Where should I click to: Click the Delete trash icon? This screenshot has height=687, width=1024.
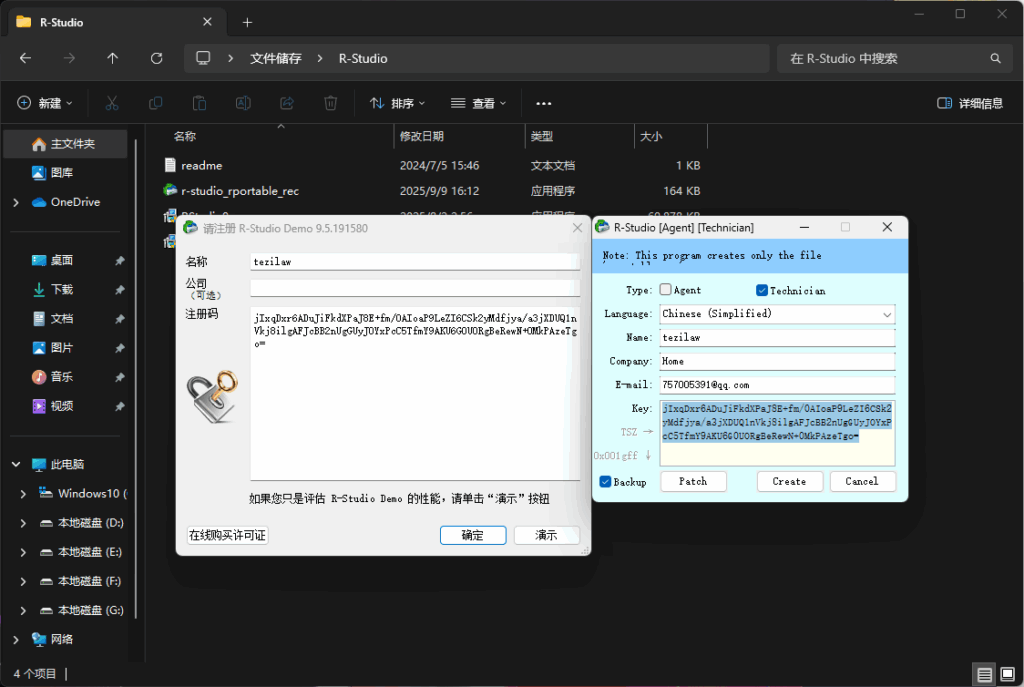coord(330,103)
